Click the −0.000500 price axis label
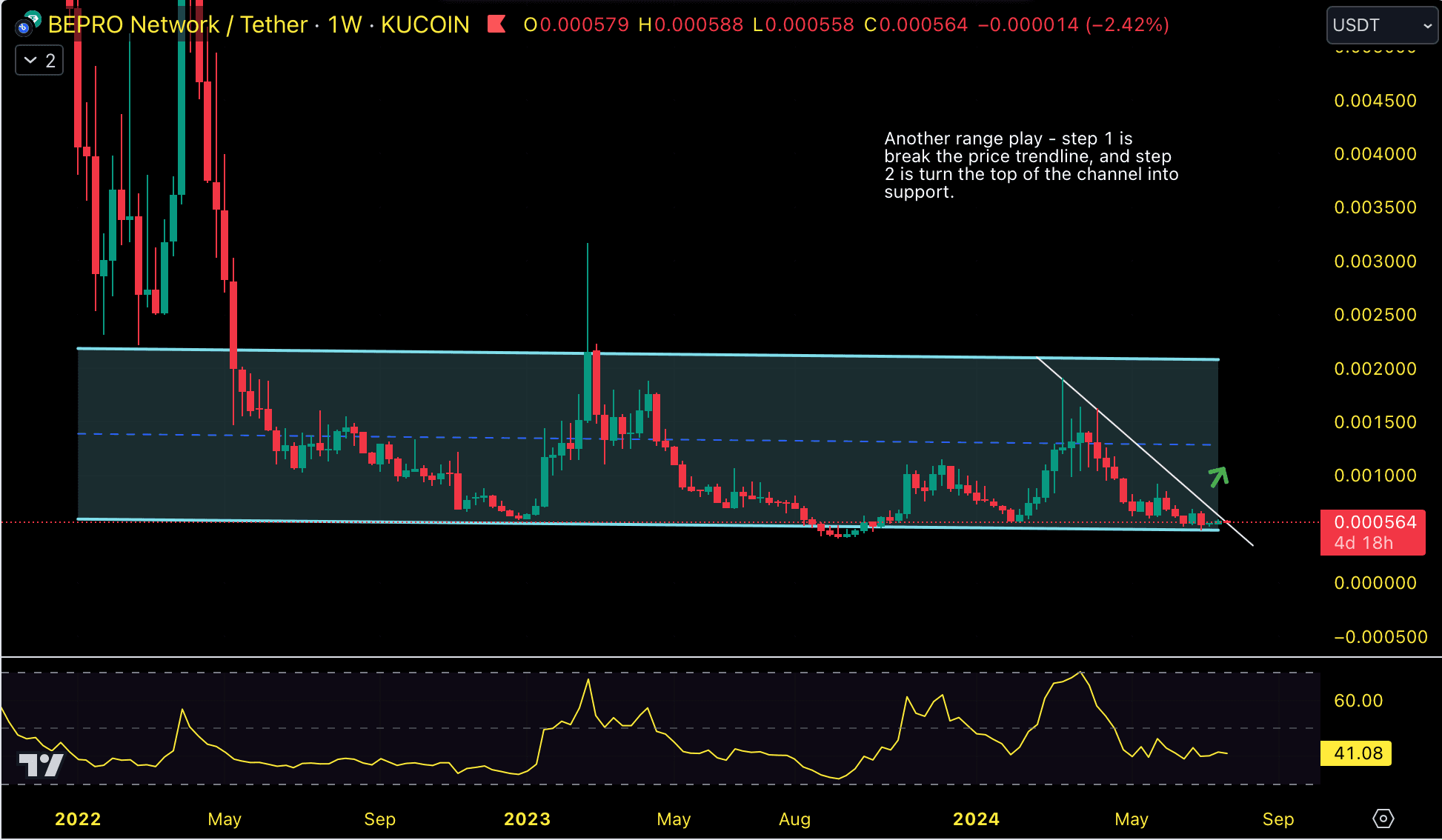The height and width of the screenshot is (840, 1442). 1380,637
